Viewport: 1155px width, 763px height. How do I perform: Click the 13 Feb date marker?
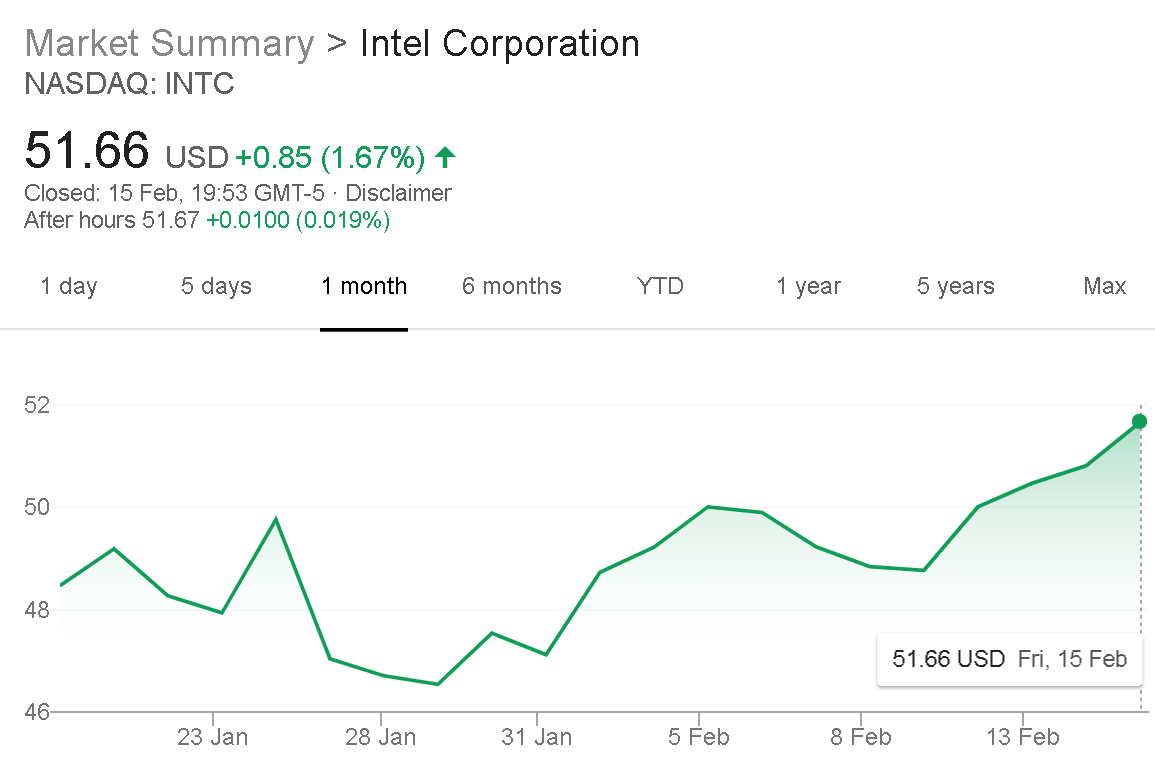(x=1023, y=738)
